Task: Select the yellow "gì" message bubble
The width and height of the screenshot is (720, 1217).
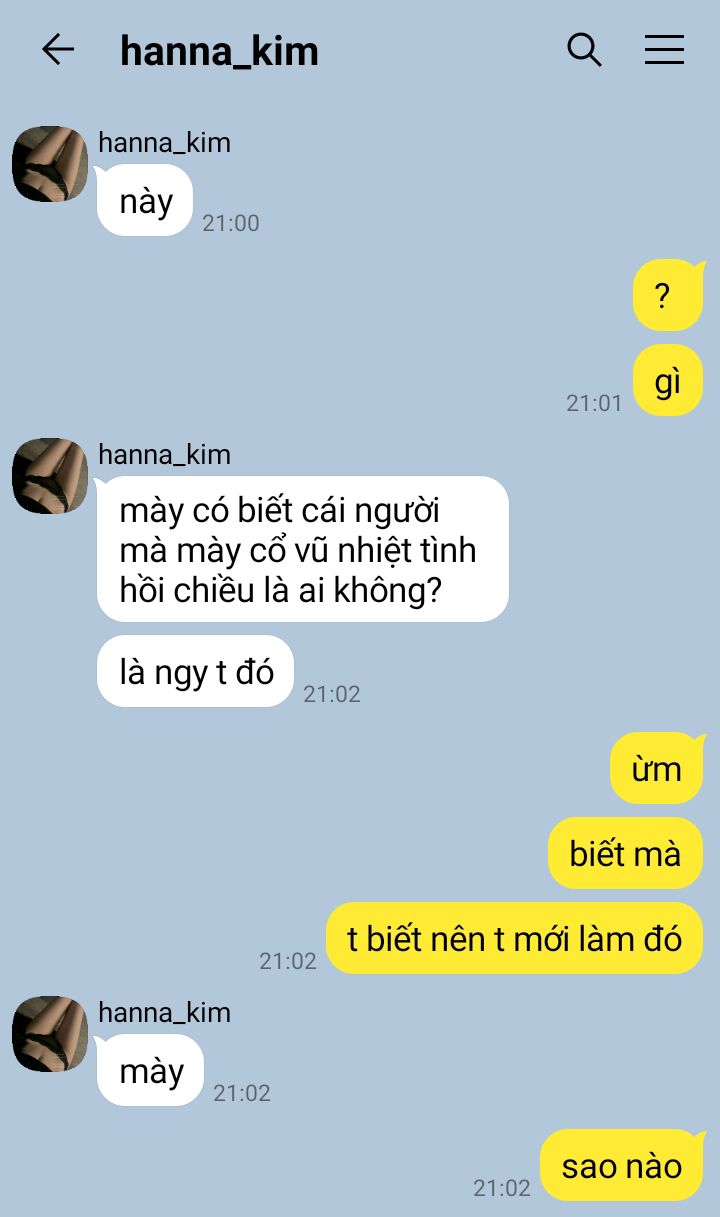Action: coord(668,381)
